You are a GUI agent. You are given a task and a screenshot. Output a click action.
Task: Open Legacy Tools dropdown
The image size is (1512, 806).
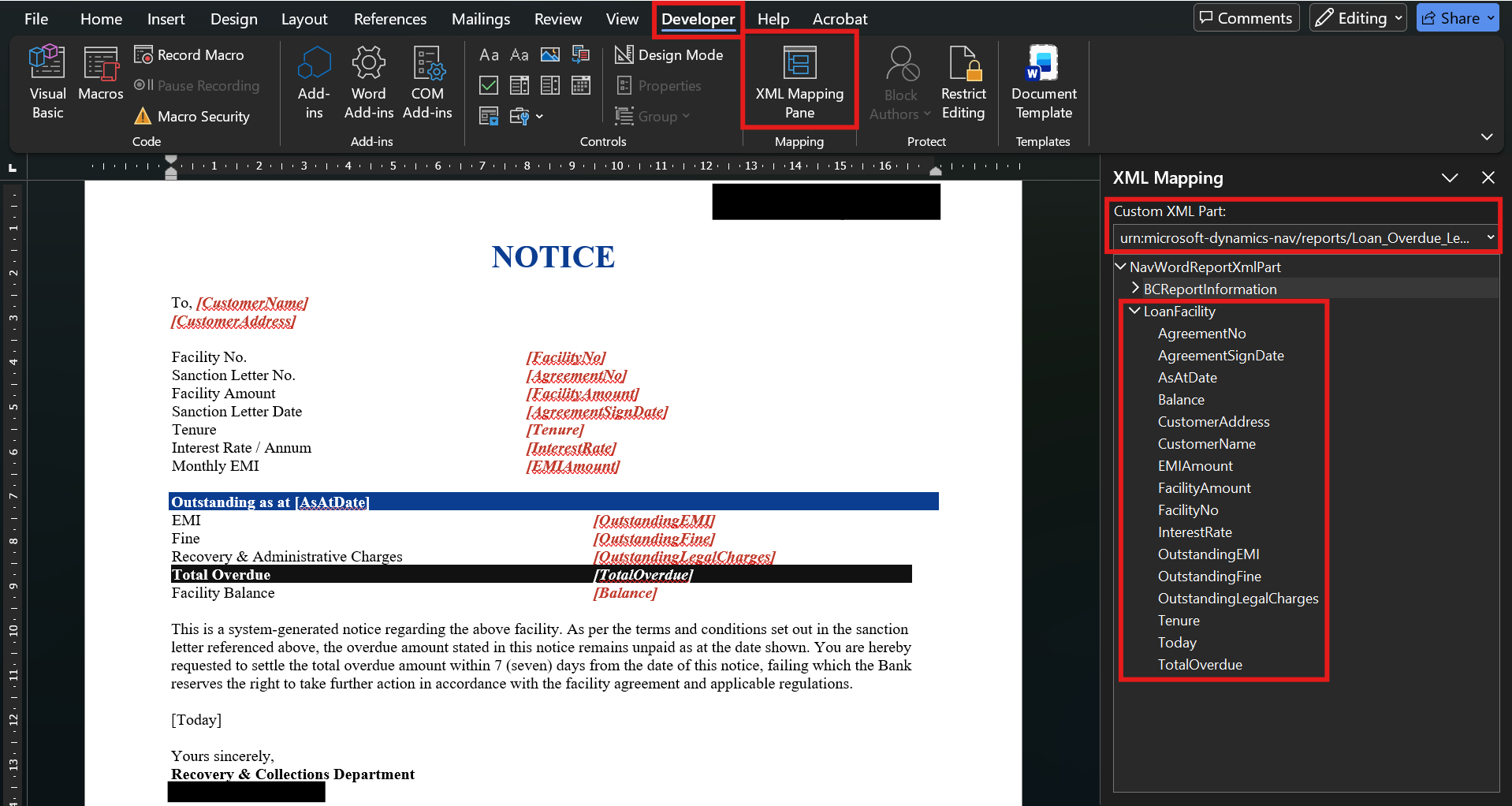point(527,116)
